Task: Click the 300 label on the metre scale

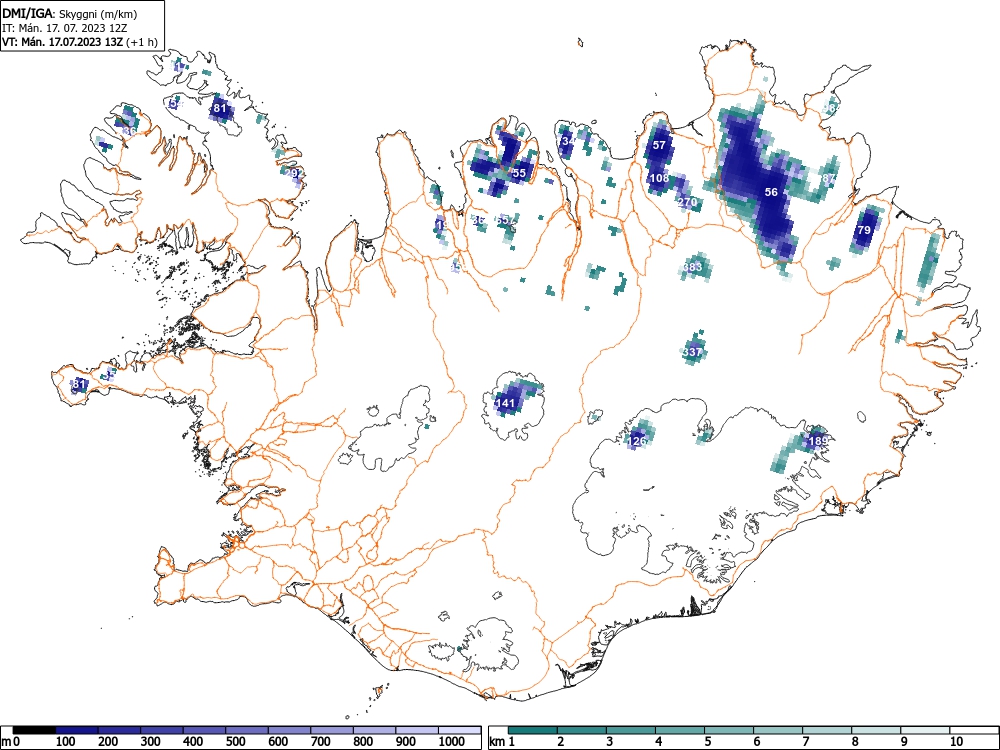Action: pyautogui.click(x=151, y=742)
